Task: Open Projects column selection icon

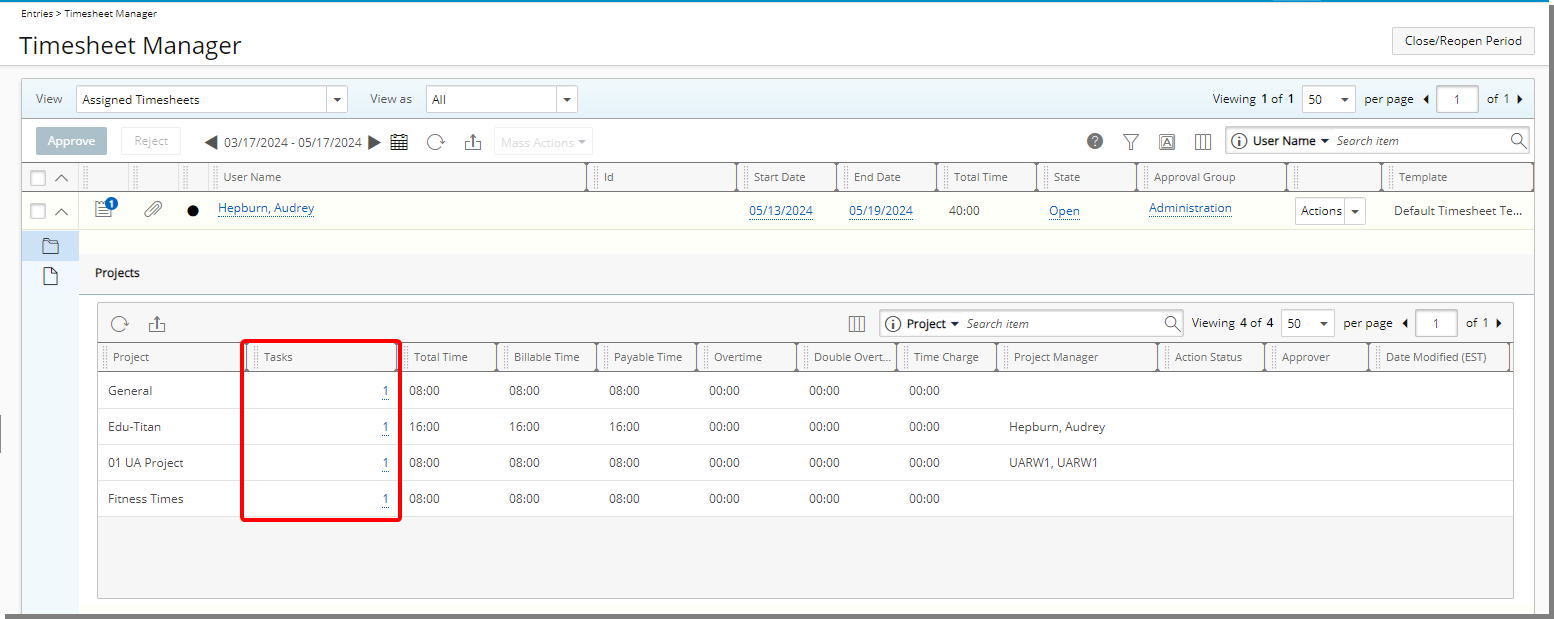Action: (x=857, y=324)
